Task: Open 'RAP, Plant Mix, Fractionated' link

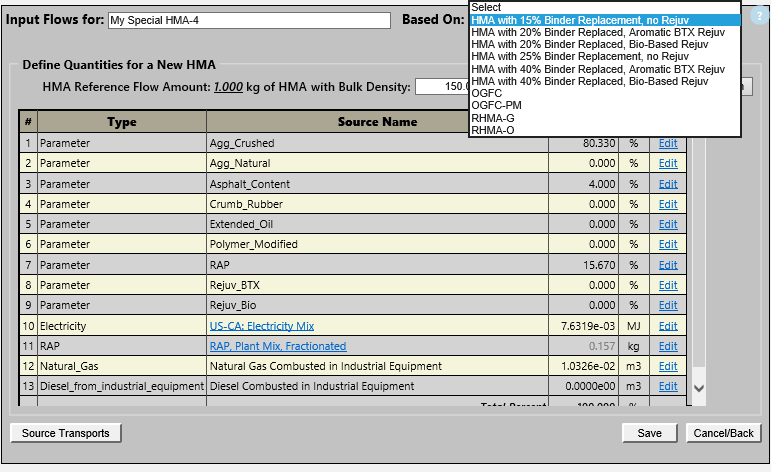Action: 277,346
